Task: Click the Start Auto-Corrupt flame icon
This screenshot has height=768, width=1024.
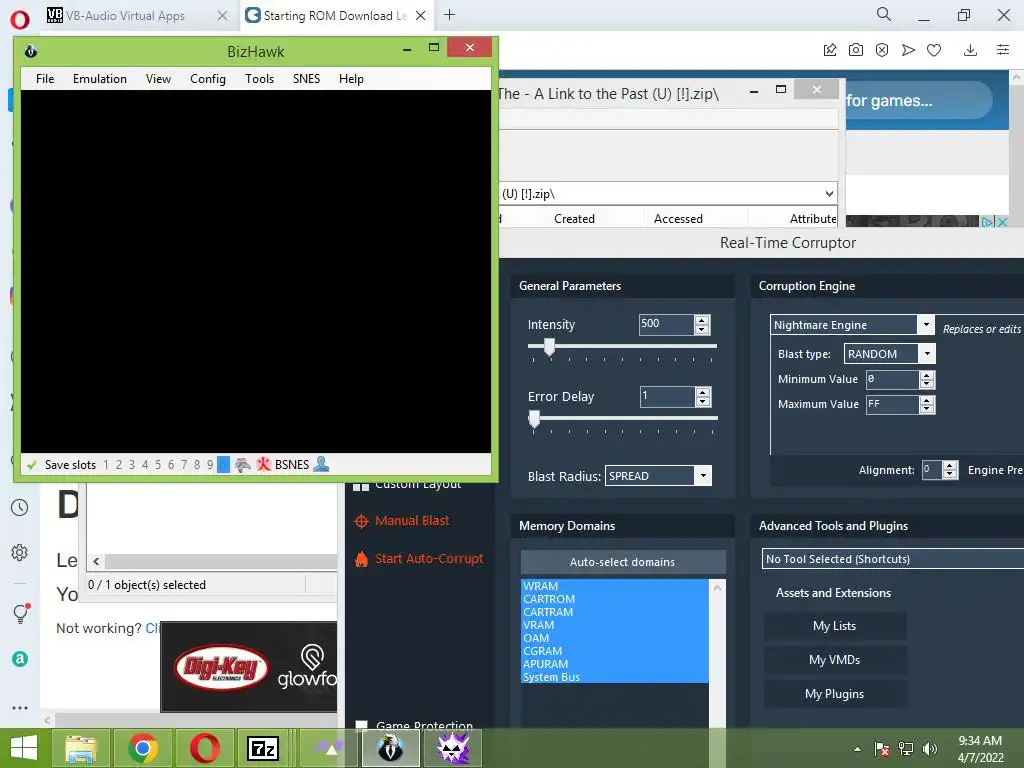Action: coord(361,559)
